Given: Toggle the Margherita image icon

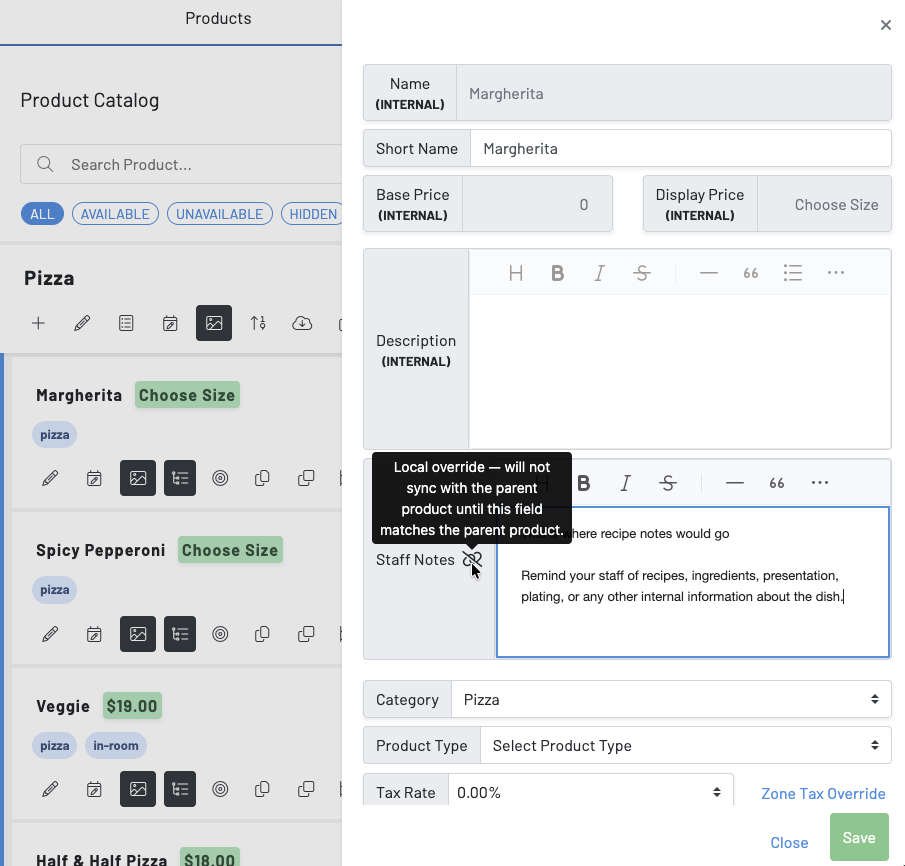Looking at the screenshot, I should click(x=138, y=478).
